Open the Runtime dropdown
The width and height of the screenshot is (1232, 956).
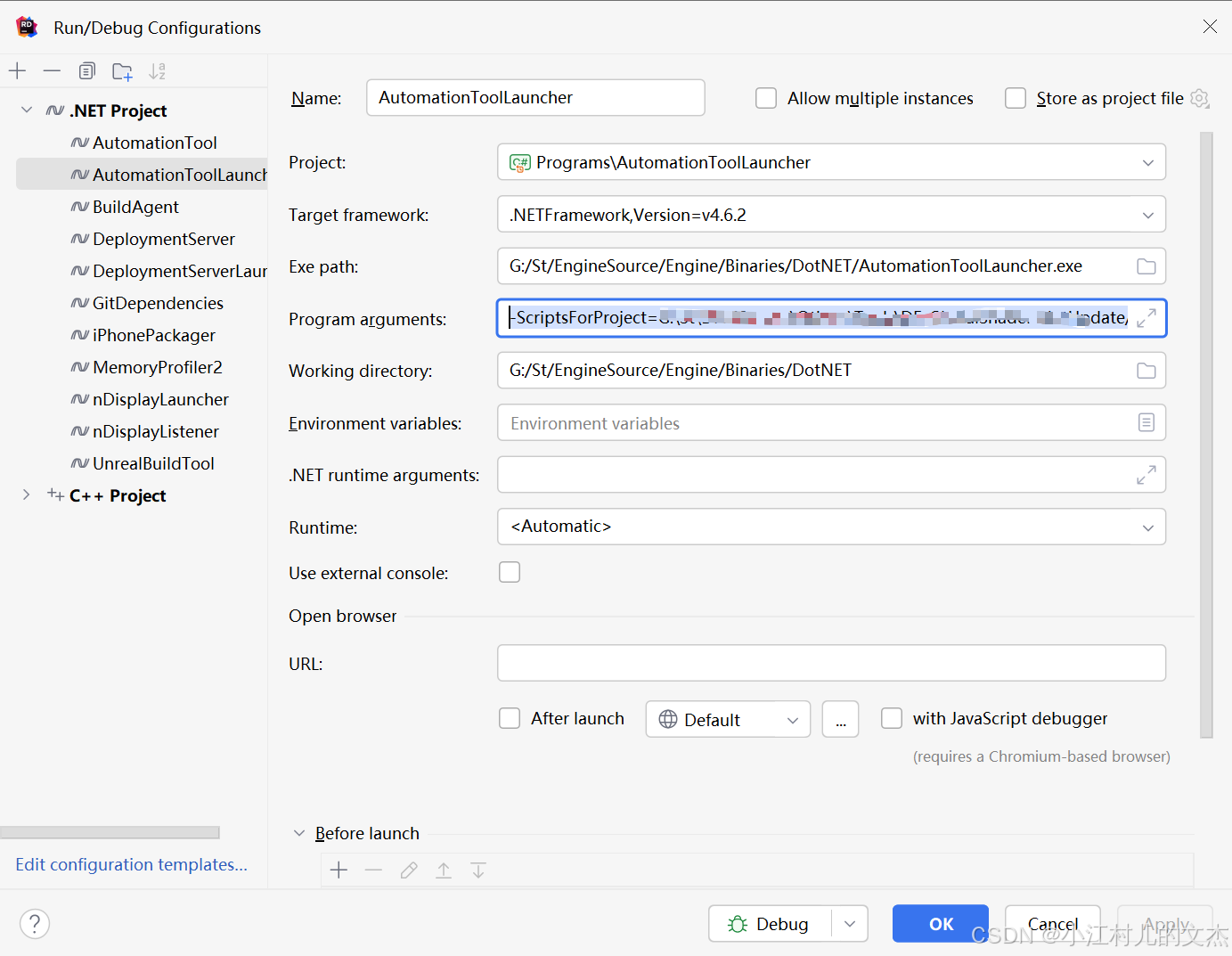831,527
